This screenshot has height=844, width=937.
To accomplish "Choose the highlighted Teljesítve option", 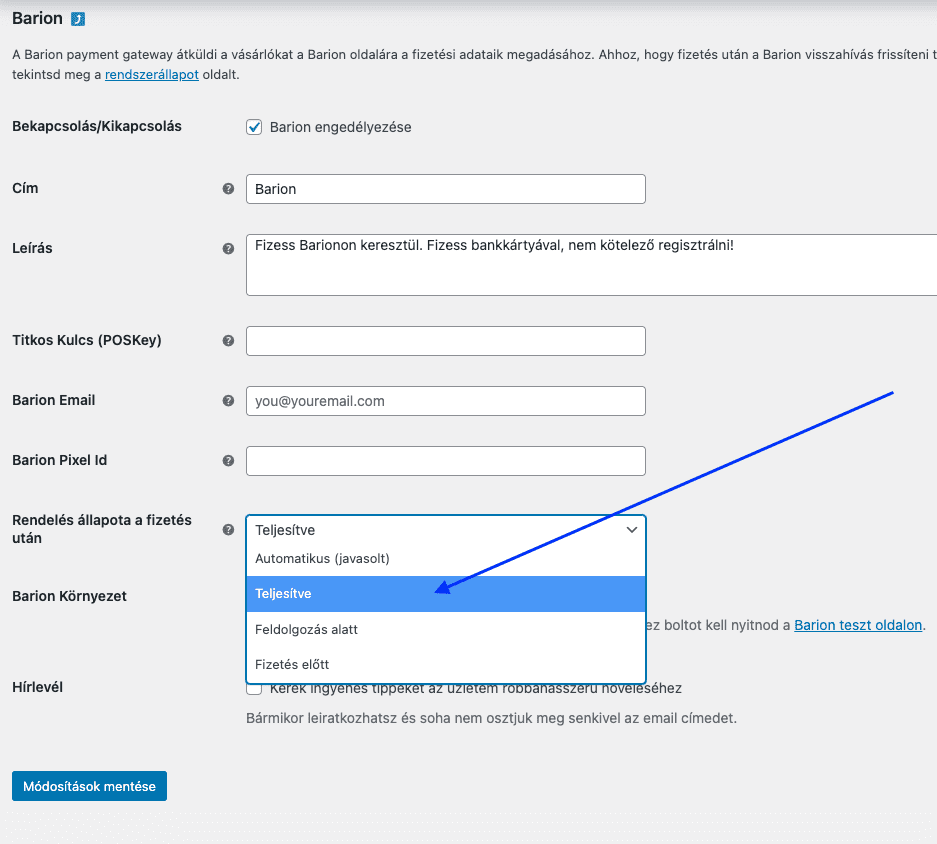I will (x=446, y=594).
